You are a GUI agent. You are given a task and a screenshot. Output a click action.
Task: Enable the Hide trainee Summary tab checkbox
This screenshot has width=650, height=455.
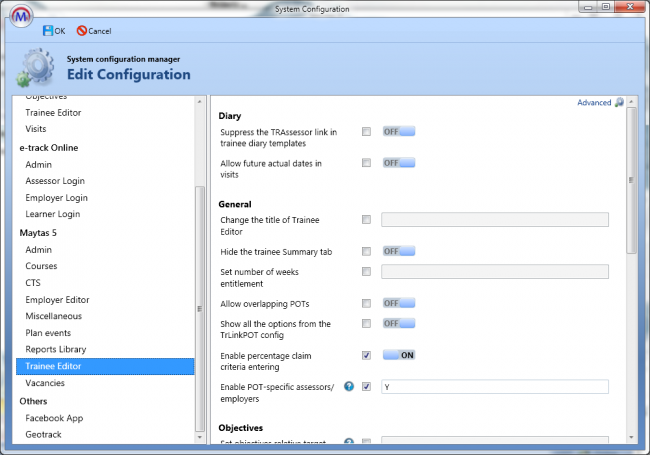click(x=367, y=251)
